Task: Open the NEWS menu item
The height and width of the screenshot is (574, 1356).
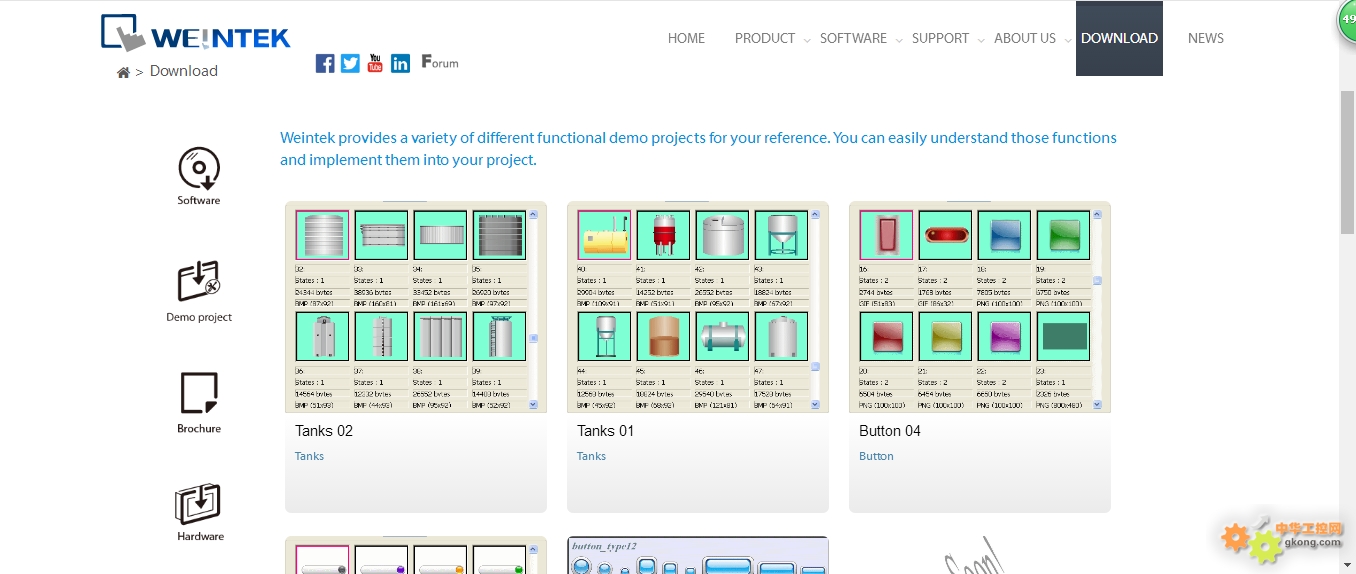Action: click(x=1205, y=38)
